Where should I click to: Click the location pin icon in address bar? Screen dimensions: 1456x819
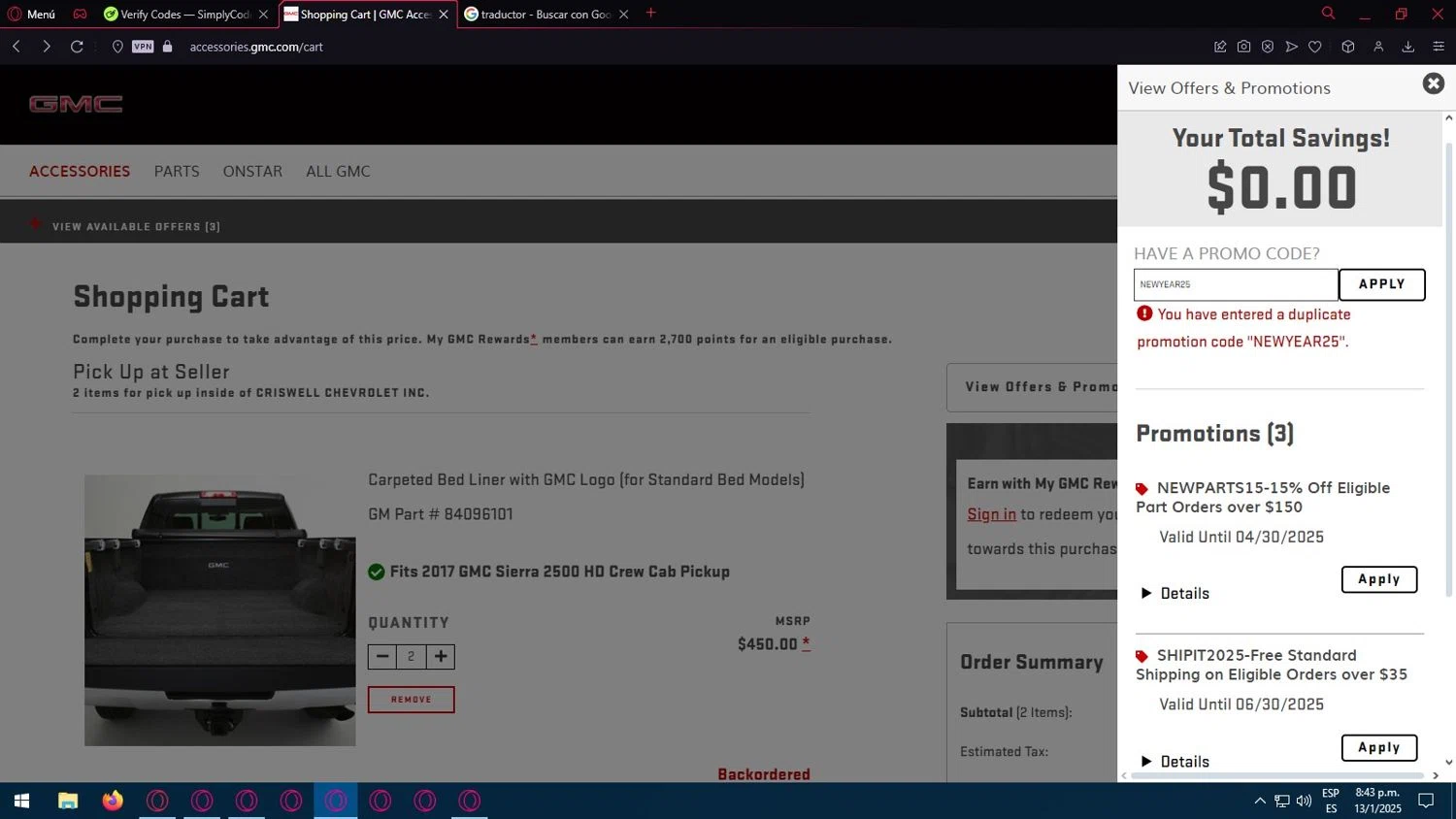tap(117, 47)
